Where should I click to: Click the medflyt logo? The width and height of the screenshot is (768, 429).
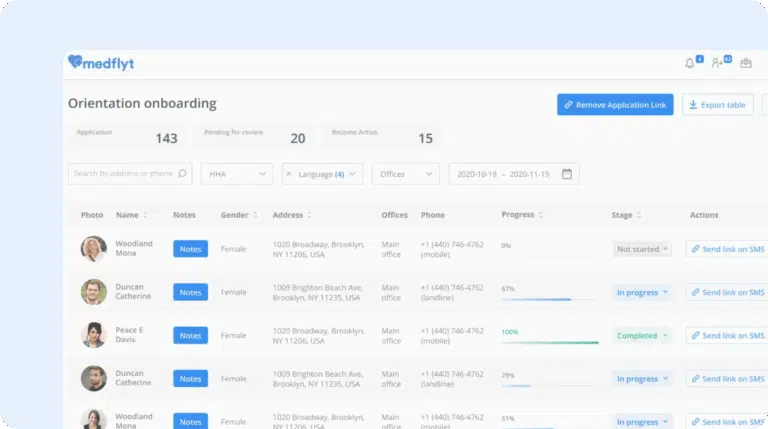coord(101,63)
